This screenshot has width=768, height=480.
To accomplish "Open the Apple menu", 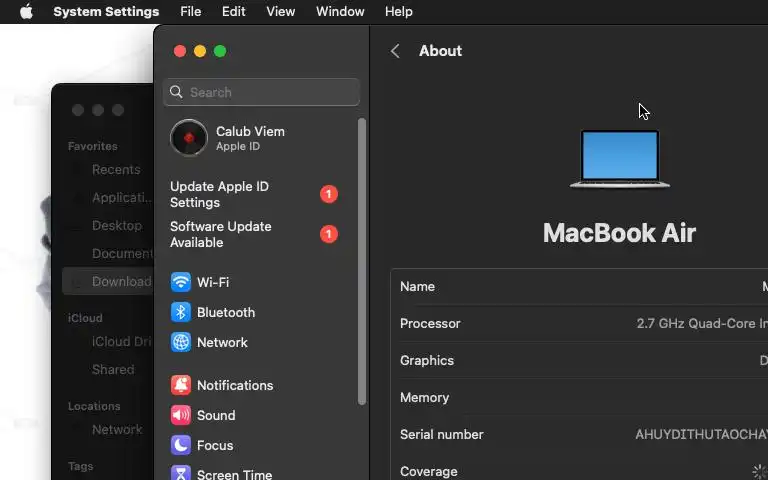I will pyautogui.click(x=26, y=11).
